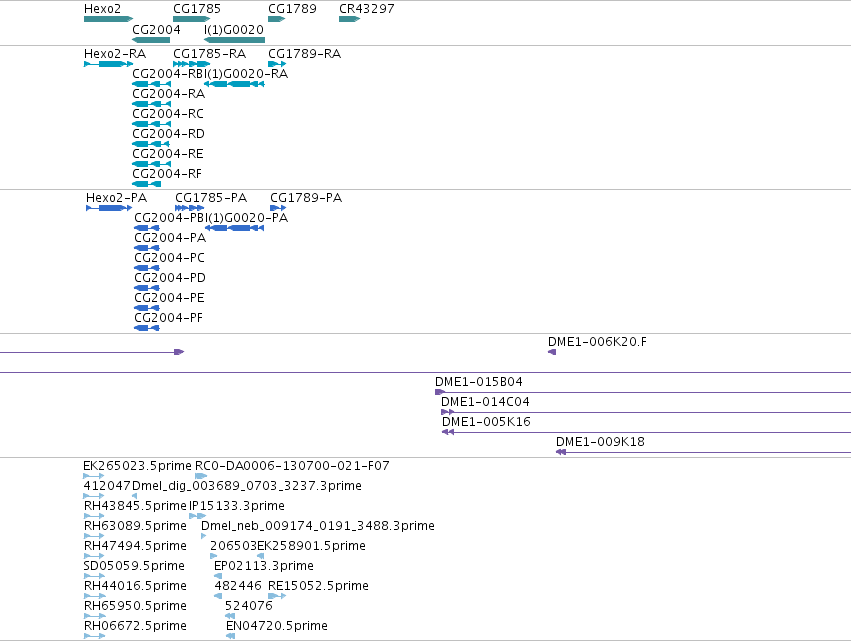Click the CG1789-RA transcript glyph
Viewport: 851px width, 641px height.
click(x=277, y=64)
